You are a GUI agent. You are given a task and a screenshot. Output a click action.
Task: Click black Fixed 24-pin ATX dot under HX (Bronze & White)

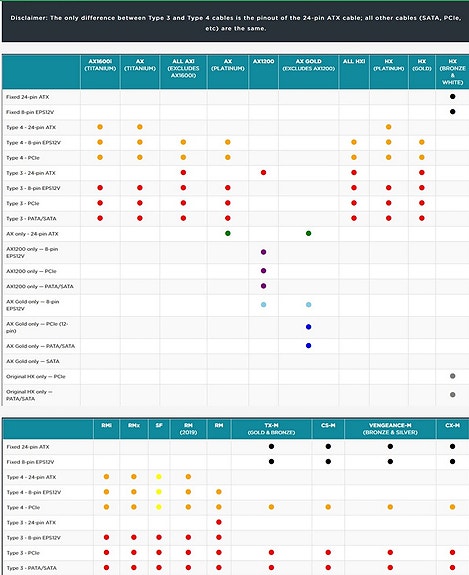coord(452,96)
